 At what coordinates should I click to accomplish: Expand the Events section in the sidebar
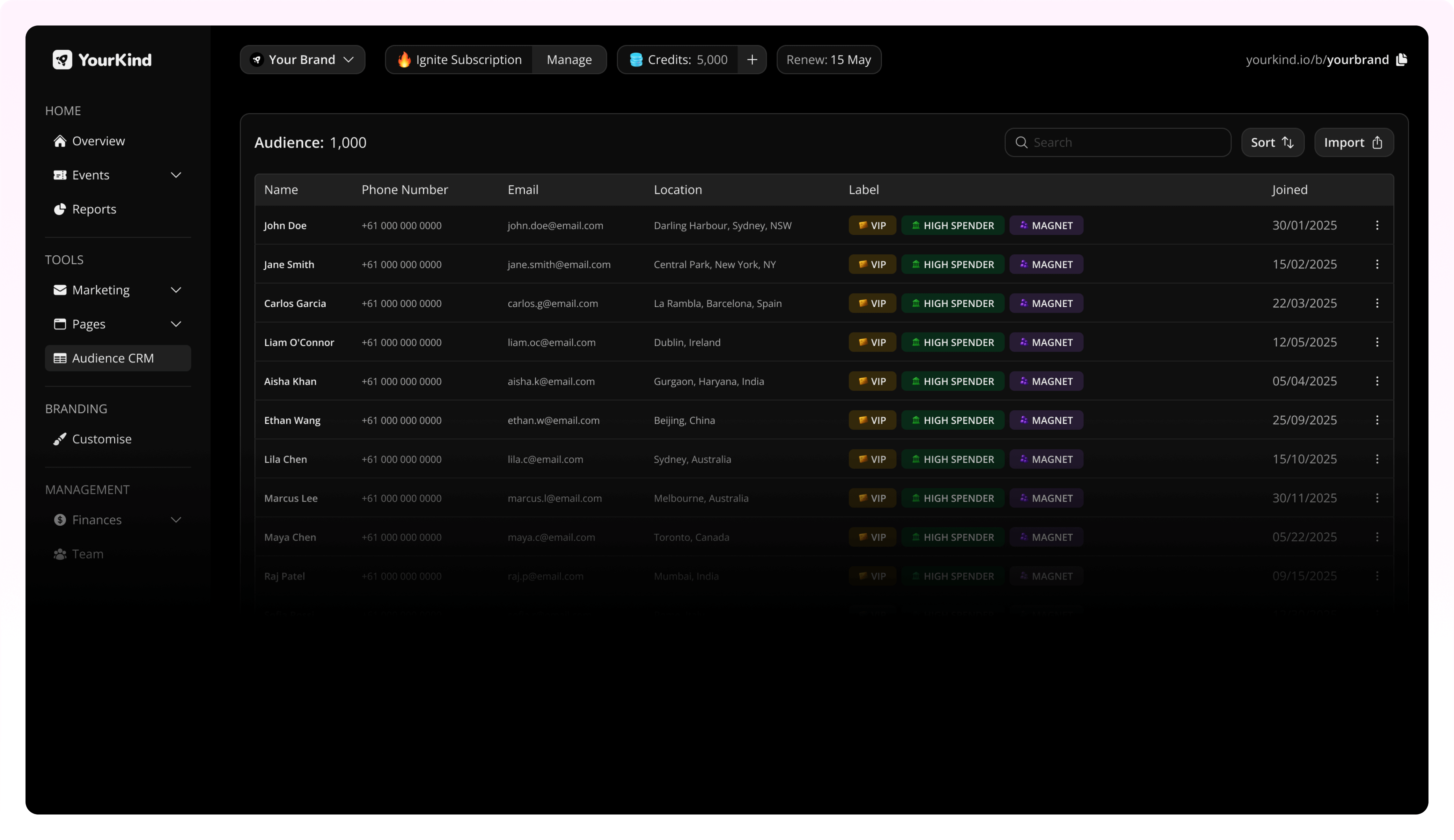coord(177,175)
